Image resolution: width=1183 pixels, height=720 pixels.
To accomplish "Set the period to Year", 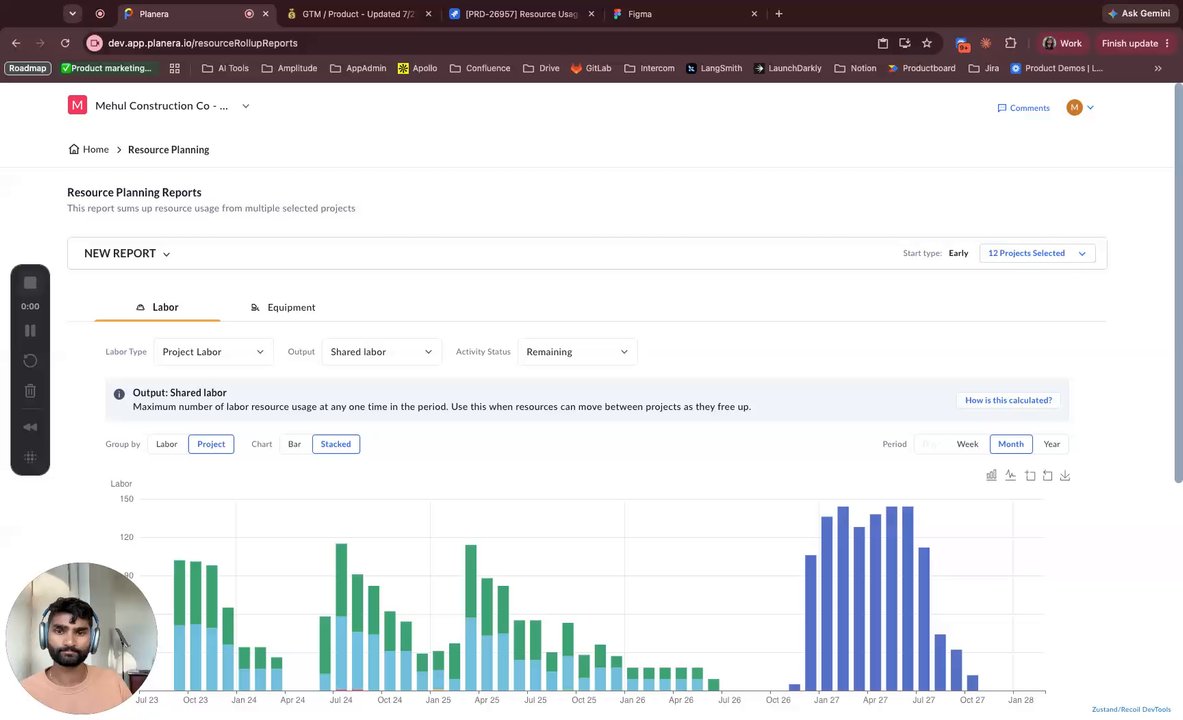I will pyautogui.click(x=1052, y=444).
